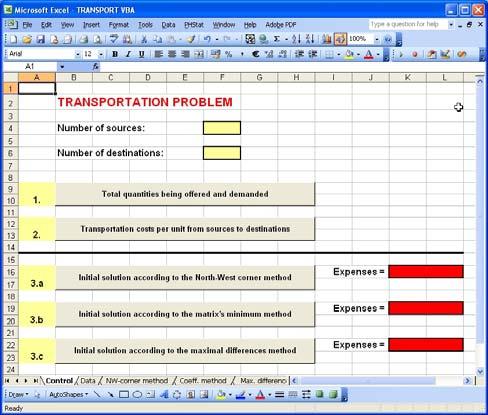Click the Copy icon in the toolbar
The image size is (488, 415).
157,39
